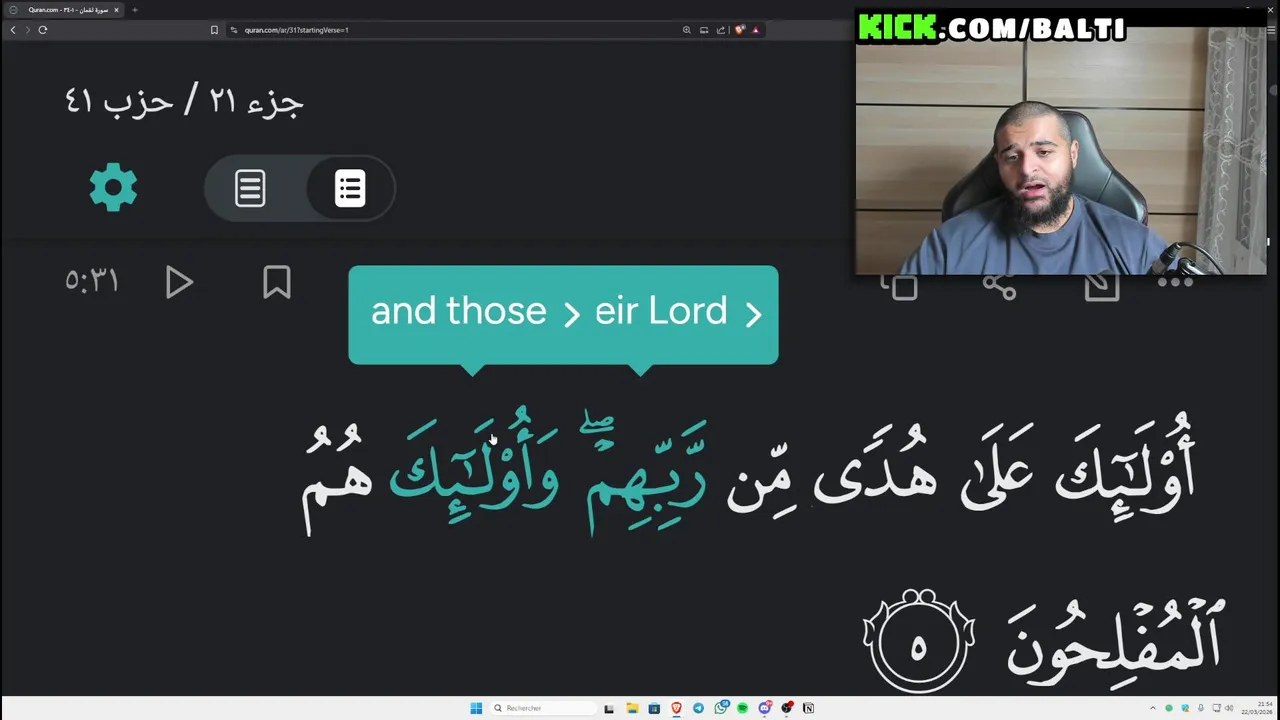Open Task View from the taskbar
1280x720 pixels.
(x=609, y=708)
